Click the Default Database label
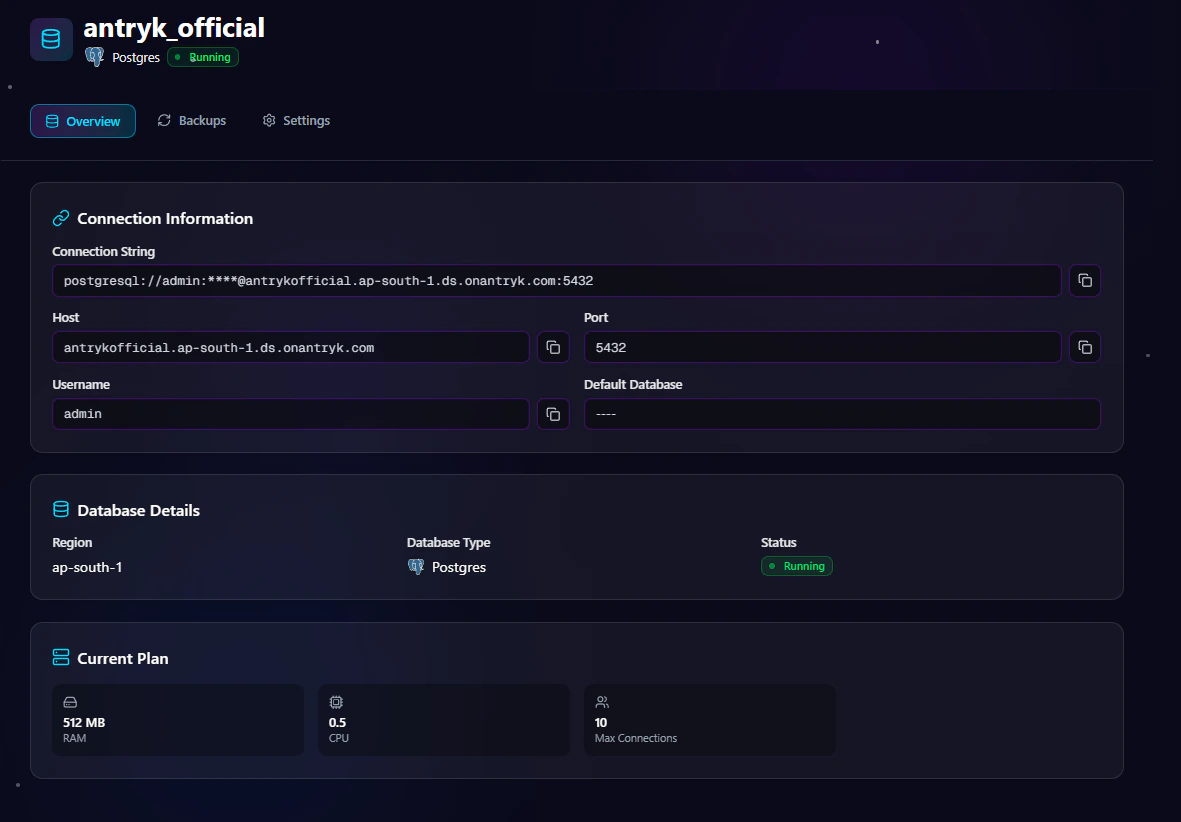 click(633, 384)
